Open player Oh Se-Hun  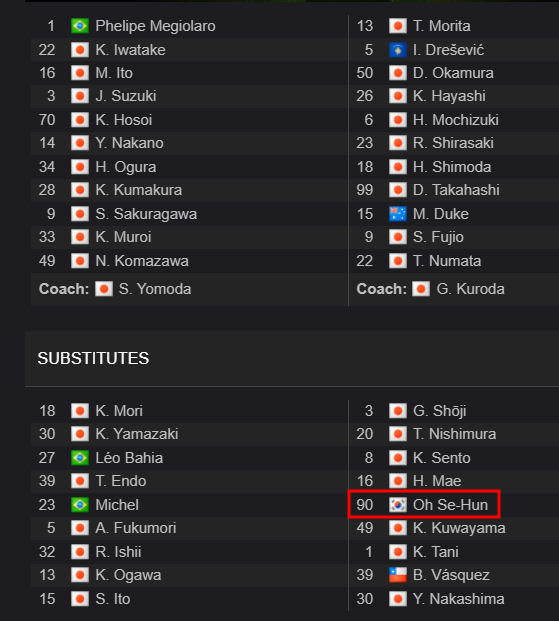(x=450, y=505)
